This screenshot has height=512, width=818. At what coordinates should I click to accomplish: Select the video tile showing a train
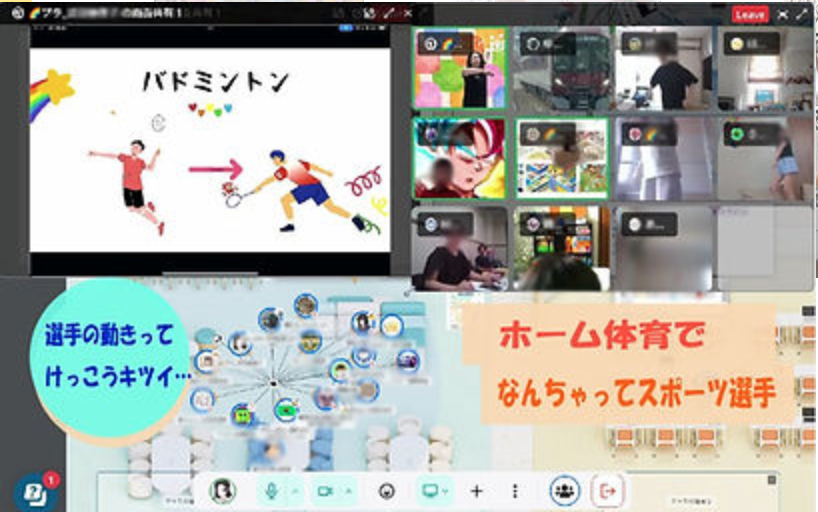pyautogui.click(x=562, y=69)
